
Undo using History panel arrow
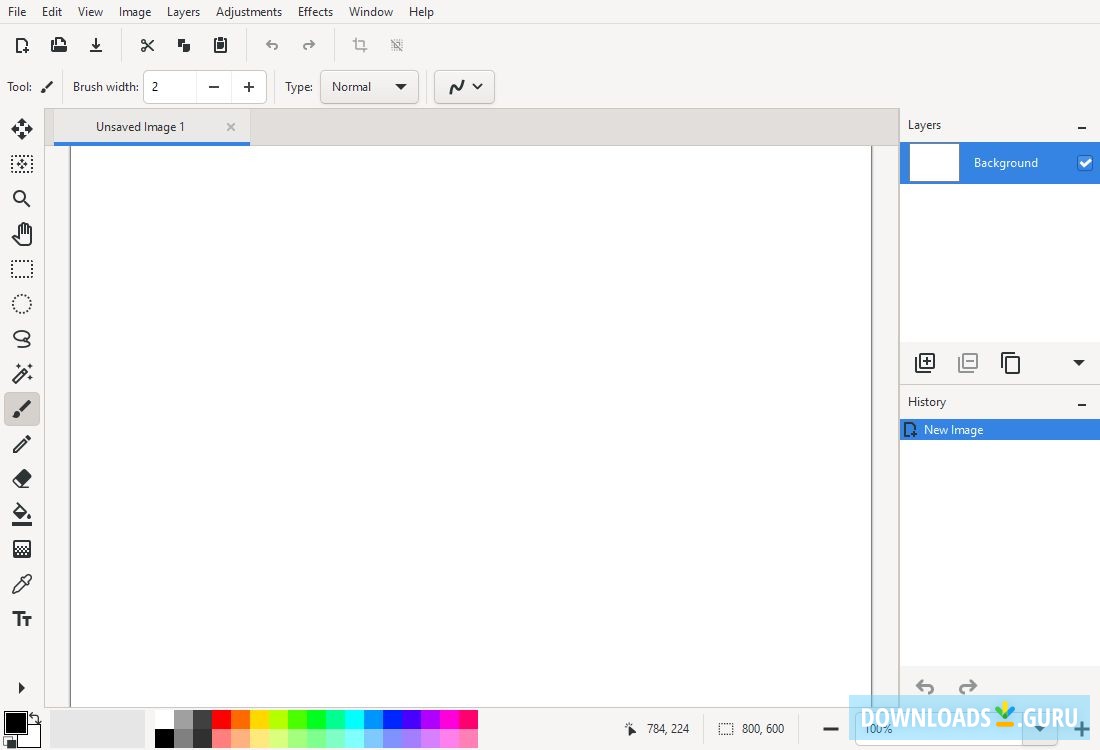coord(924,687)
